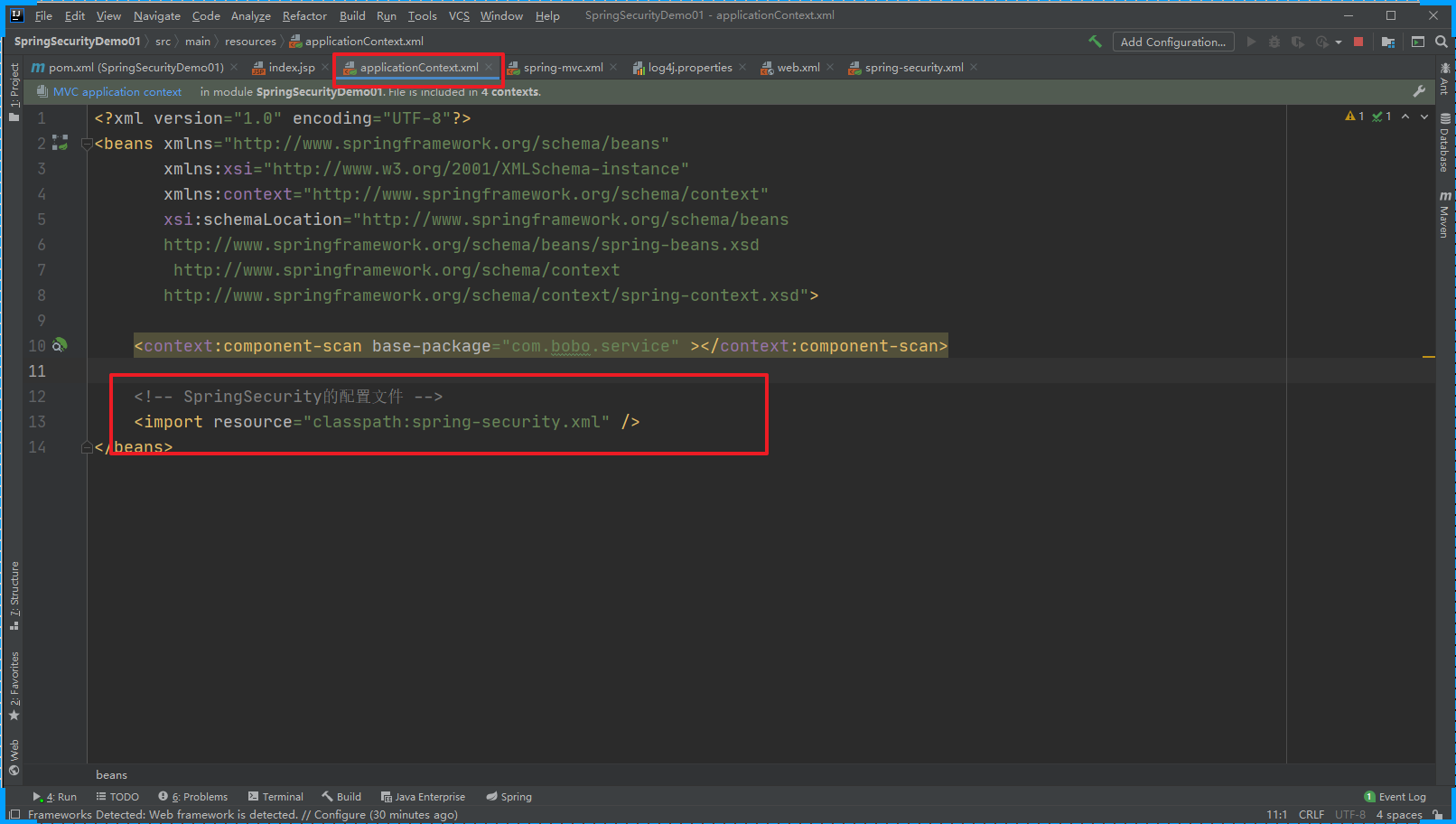Open the Terminal tool window
1456x824 pixels.
pos(275,796)
